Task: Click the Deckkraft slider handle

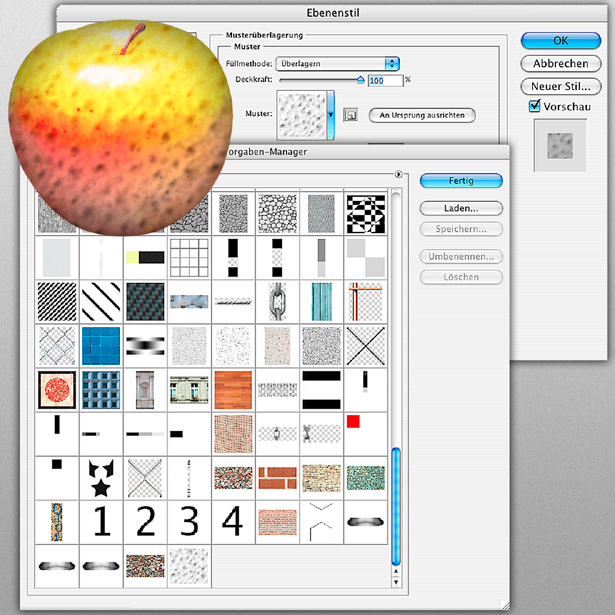Action: click(x=361, y=80)
